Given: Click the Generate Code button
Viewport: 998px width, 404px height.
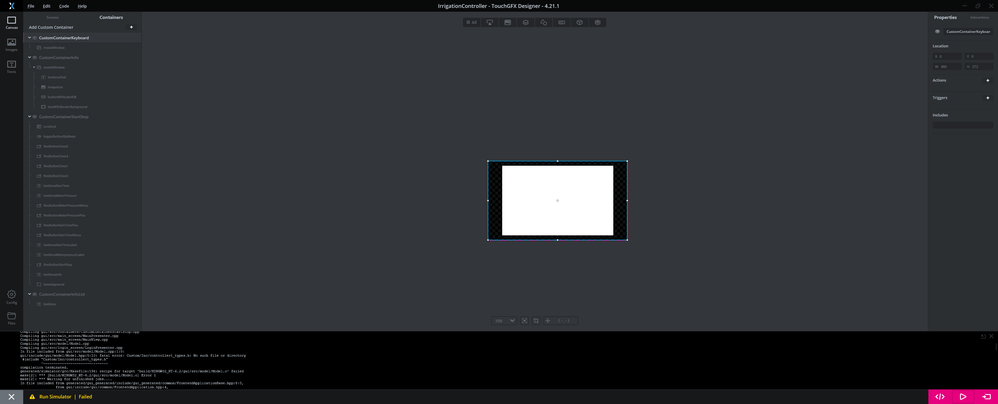Looking at the screenshot, I should coord(939,396).
